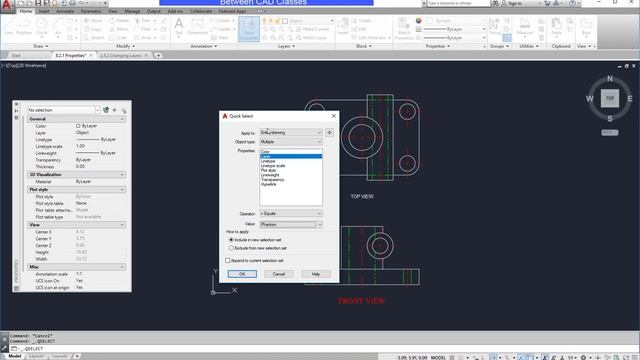
Task: Open the Home ribbon tab
Action: (x=26, y=11)
